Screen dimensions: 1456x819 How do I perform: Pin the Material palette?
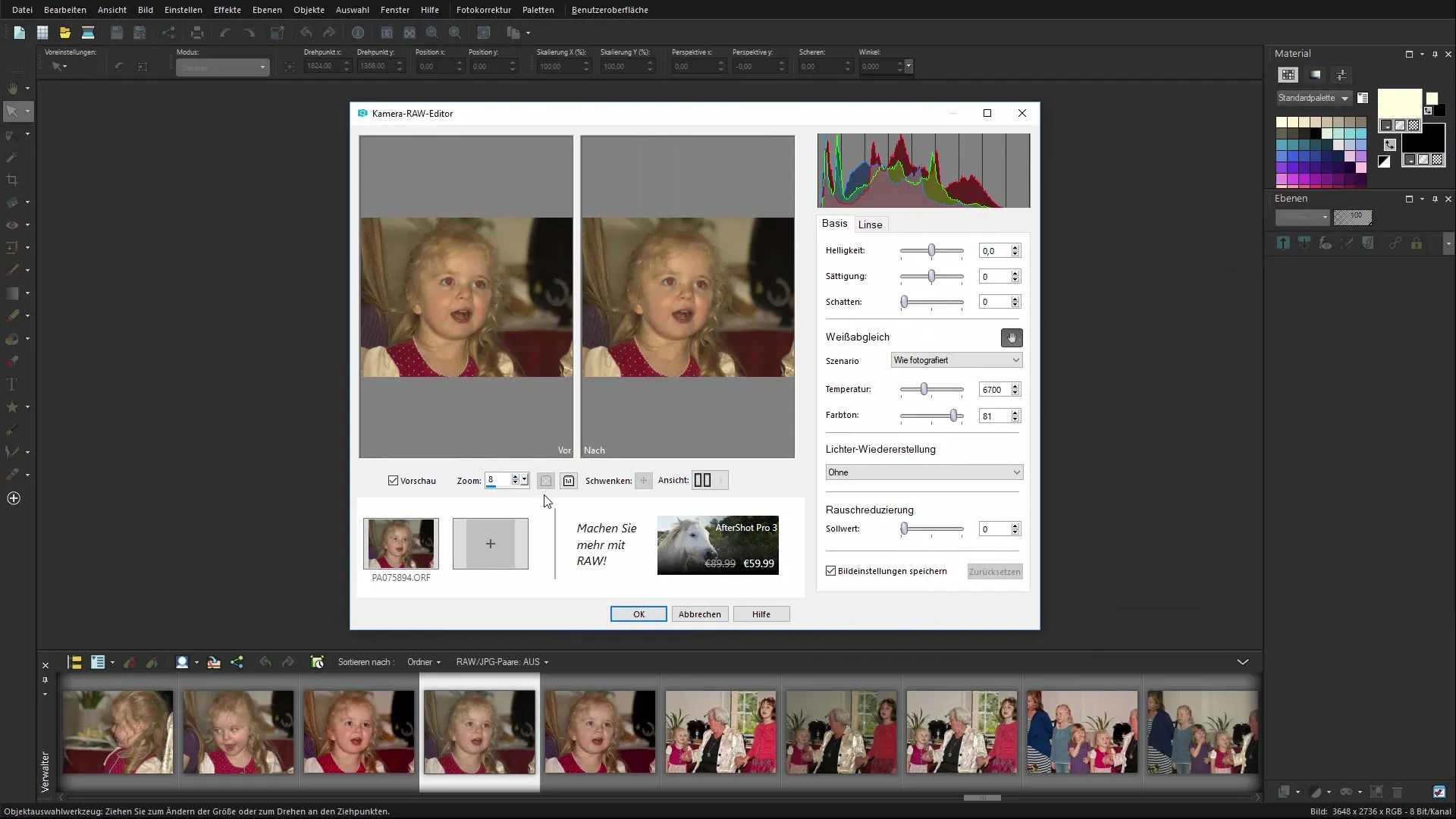1435,54
